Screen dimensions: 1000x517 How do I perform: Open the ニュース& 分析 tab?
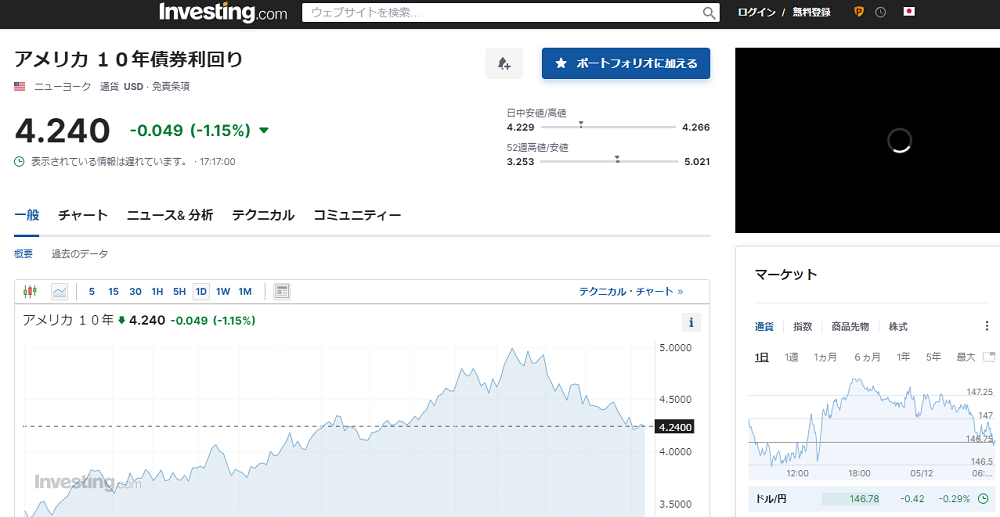click(170, 215)
